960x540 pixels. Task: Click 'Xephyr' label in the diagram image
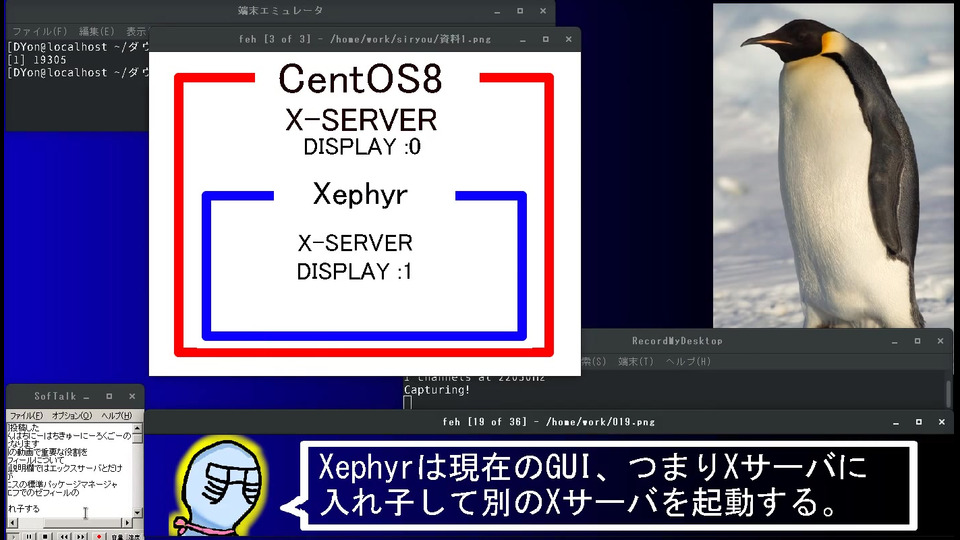(x=360, y=195)
